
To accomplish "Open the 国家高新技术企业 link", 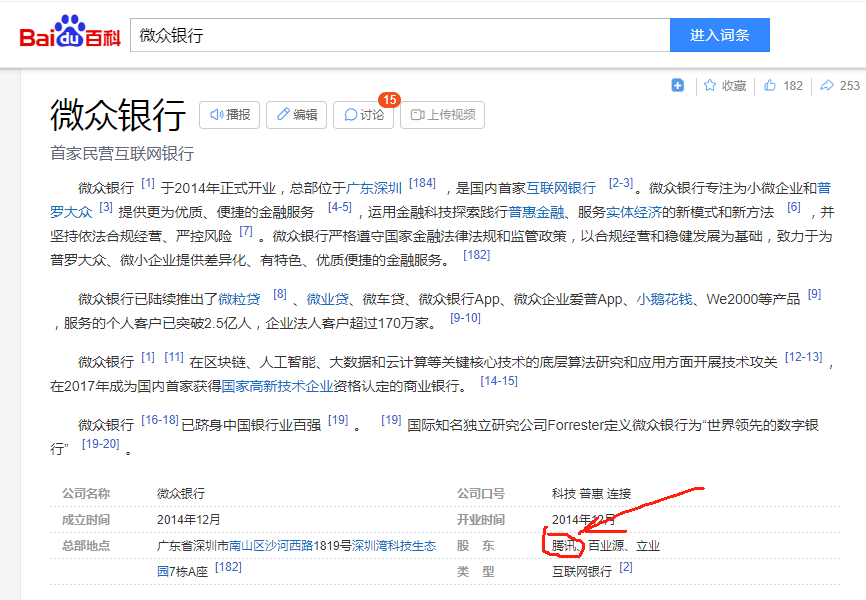I will tap(277, 386).
